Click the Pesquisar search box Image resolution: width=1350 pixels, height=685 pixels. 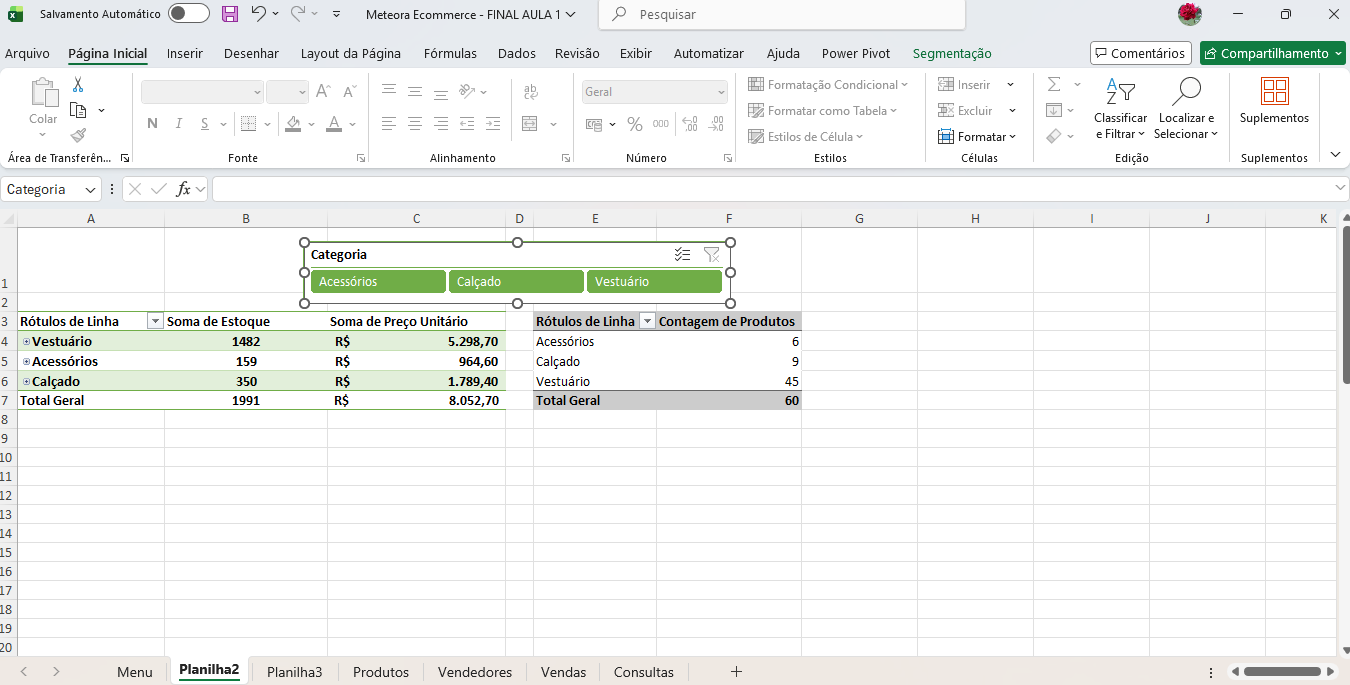(x=782, y=15)
